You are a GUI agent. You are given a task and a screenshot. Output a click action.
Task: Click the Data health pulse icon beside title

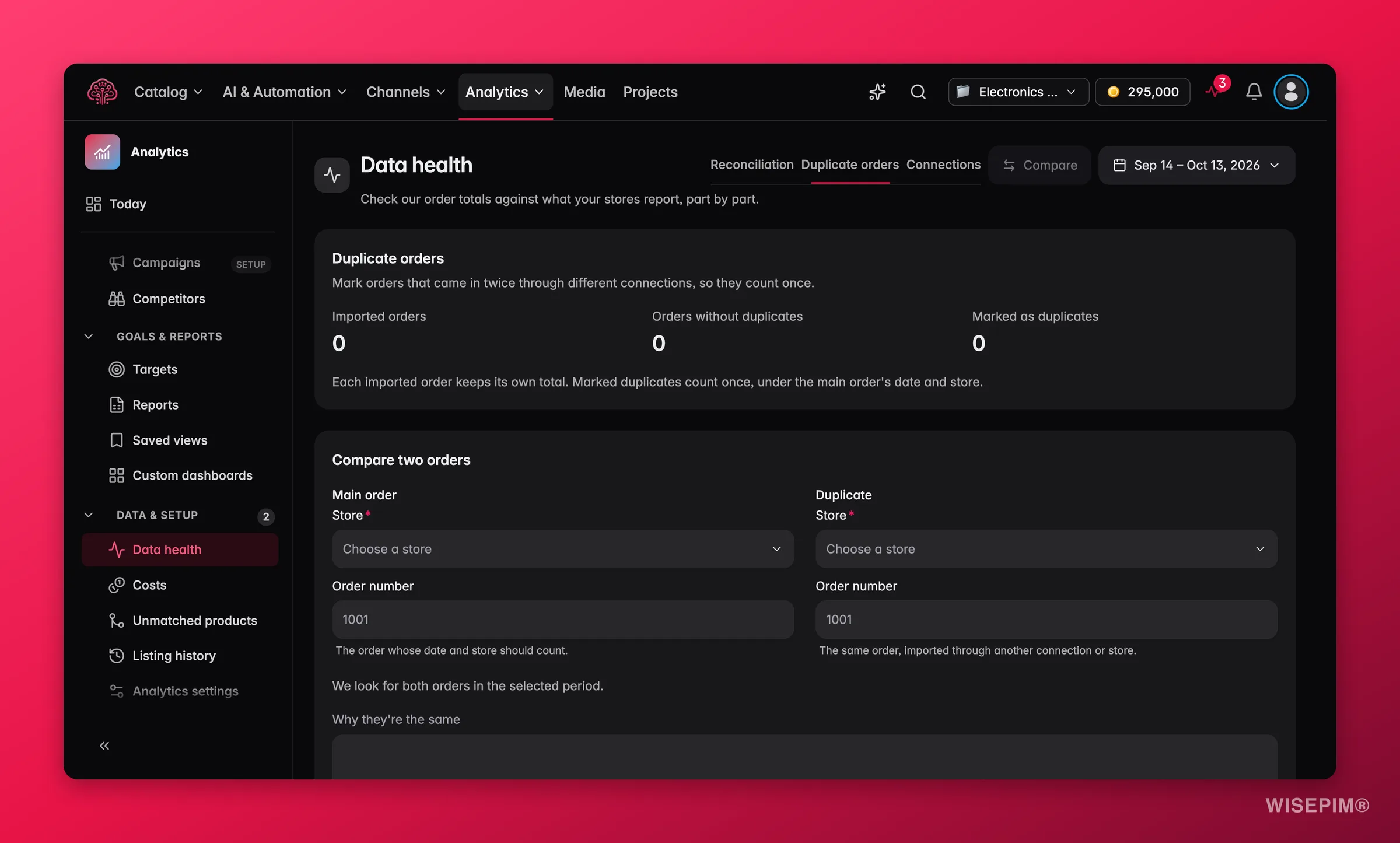(332, 174)
